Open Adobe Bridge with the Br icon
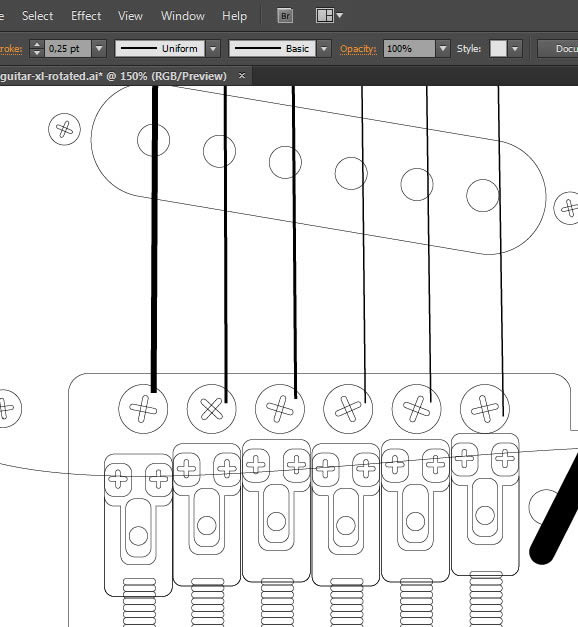578x627 pixels. coord(285,16)
